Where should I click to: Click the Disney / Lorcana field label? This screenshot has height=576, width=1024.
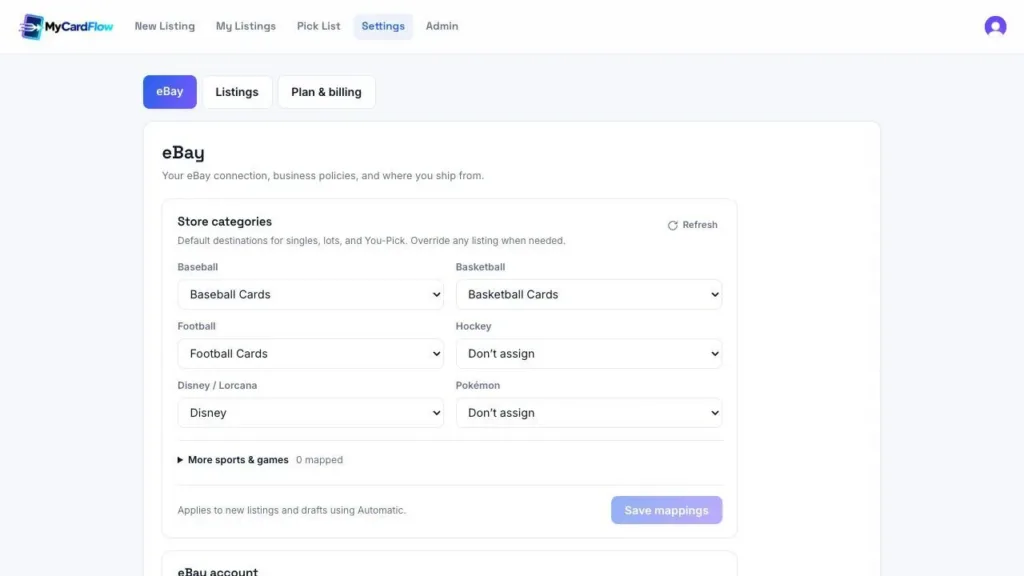(x=217, y=385)
